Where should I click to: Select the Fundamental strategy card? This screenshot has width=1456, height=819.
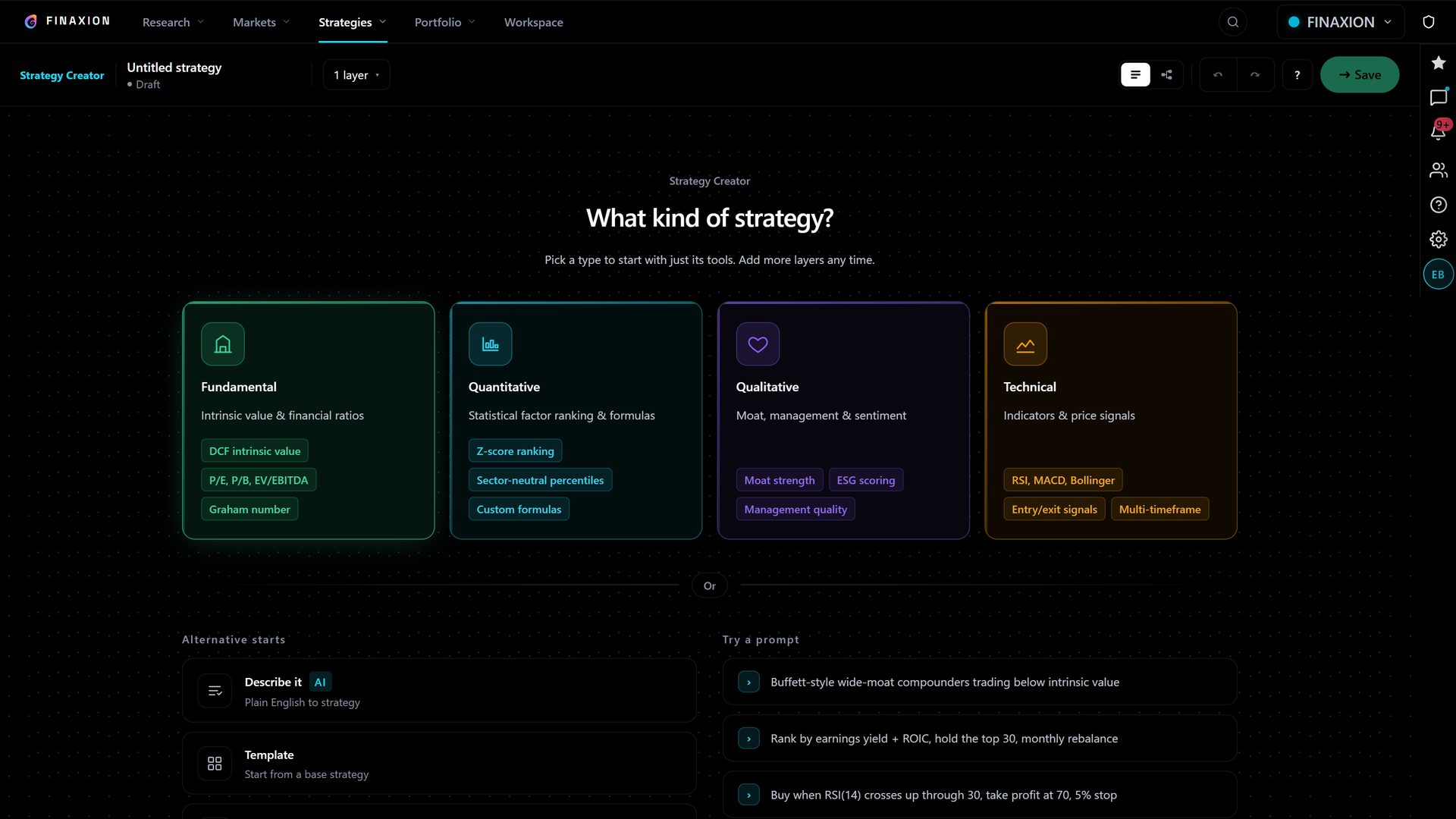[x=309, y=421]
